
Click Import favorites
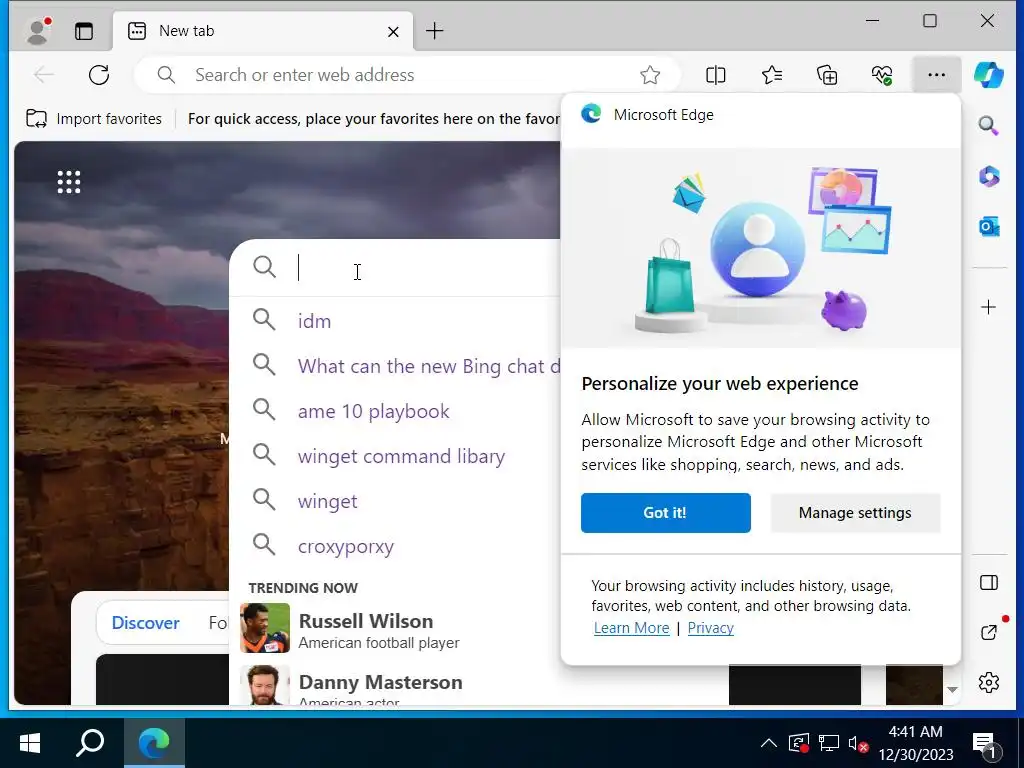tap(94, 119)
